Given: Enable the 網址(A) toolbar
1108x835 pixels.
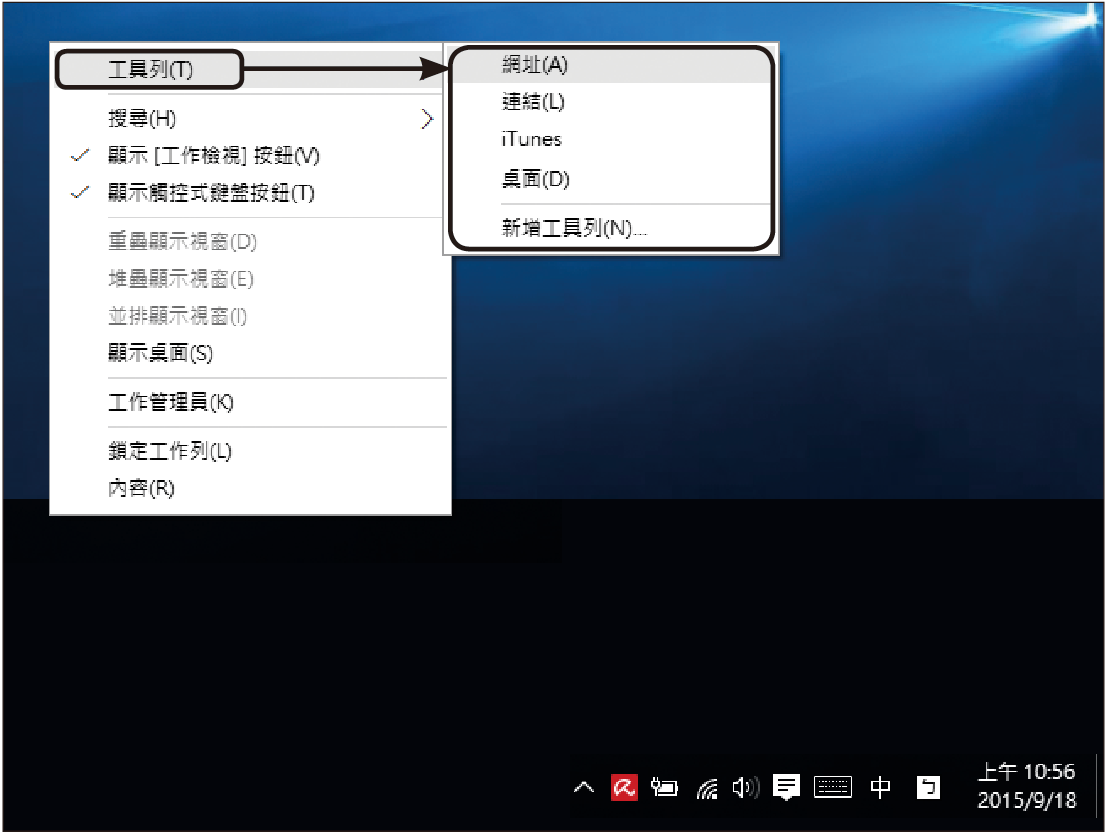Looking at the screenshot, I should (x=611, y=65).
